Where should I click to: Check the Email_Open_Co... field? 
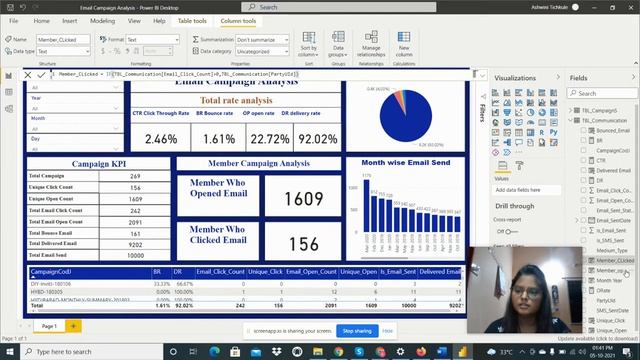(584, 200)
